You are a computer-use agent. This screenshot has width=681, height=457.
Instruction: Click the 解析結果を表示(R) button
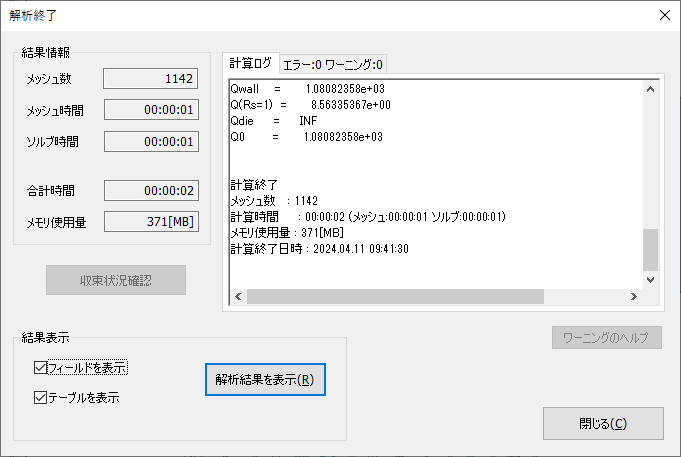(x=265, y=380)
